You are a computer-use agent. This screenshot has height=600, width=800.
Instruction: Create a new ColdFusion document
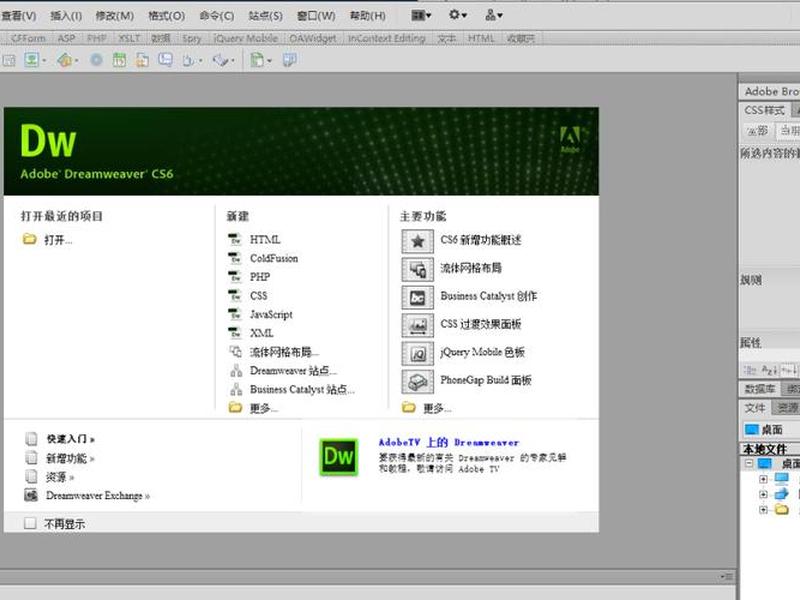click(x=273, y=258)
